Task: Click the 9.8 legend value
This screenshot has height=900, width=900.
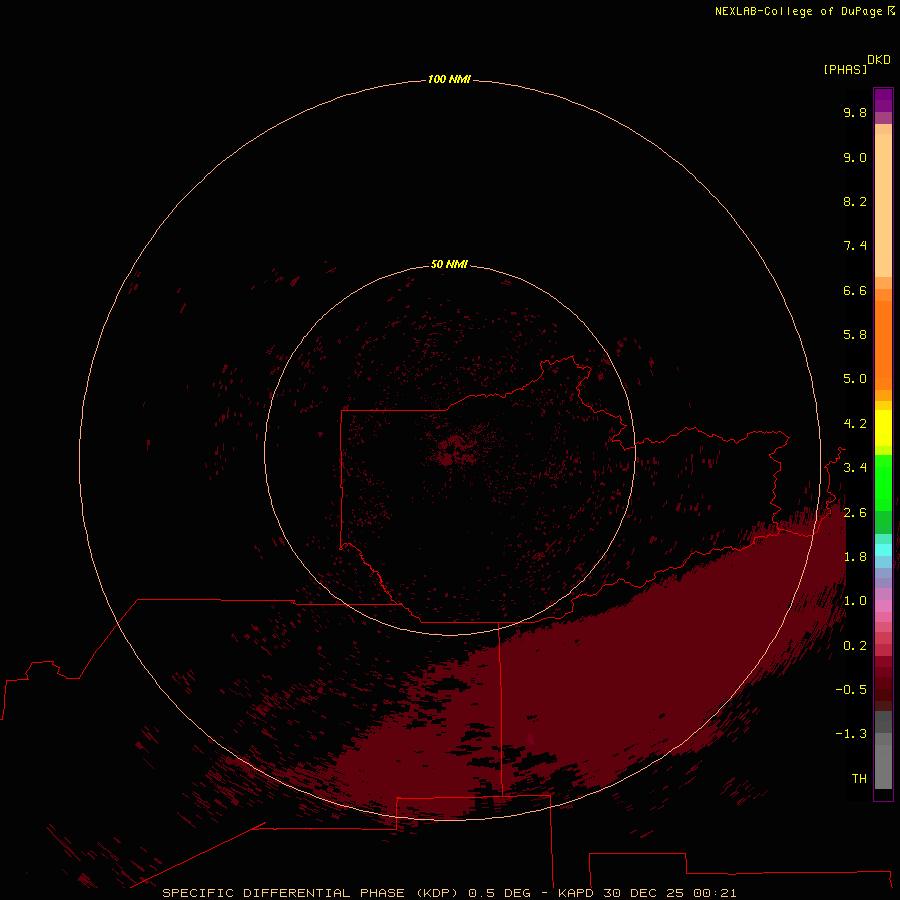Action: click(x=855, y=112)
